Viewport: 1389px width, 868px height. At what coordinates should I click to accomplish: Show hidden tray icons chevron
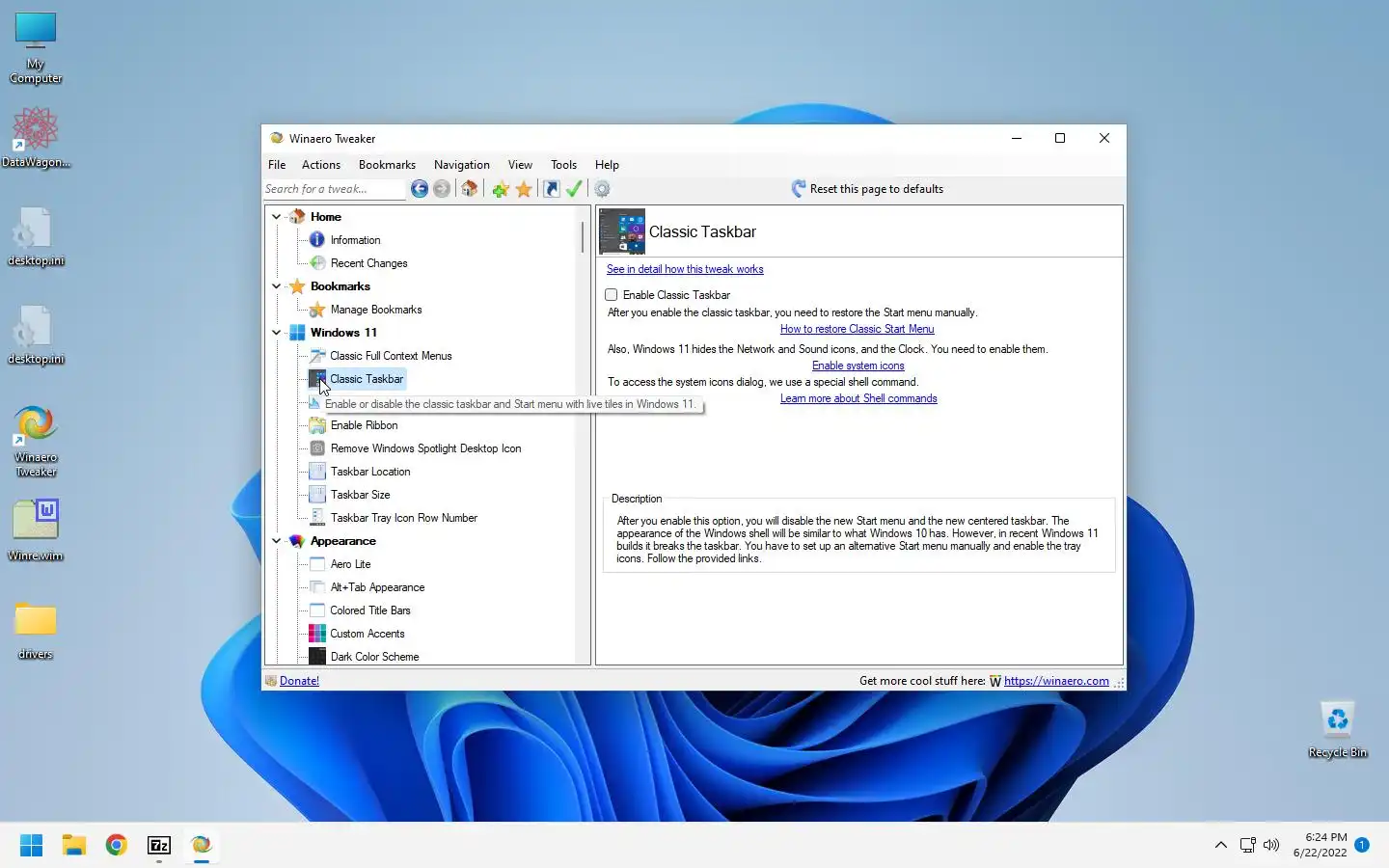(1220, 846)
